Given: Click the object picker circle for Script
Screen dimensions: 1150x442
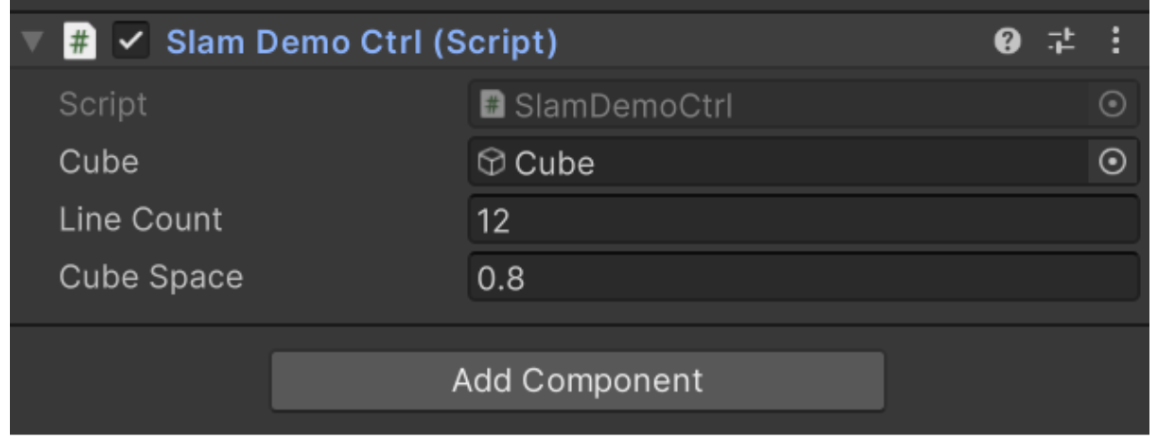Looking at the screenshot, I should click(x=1113, y=105).
